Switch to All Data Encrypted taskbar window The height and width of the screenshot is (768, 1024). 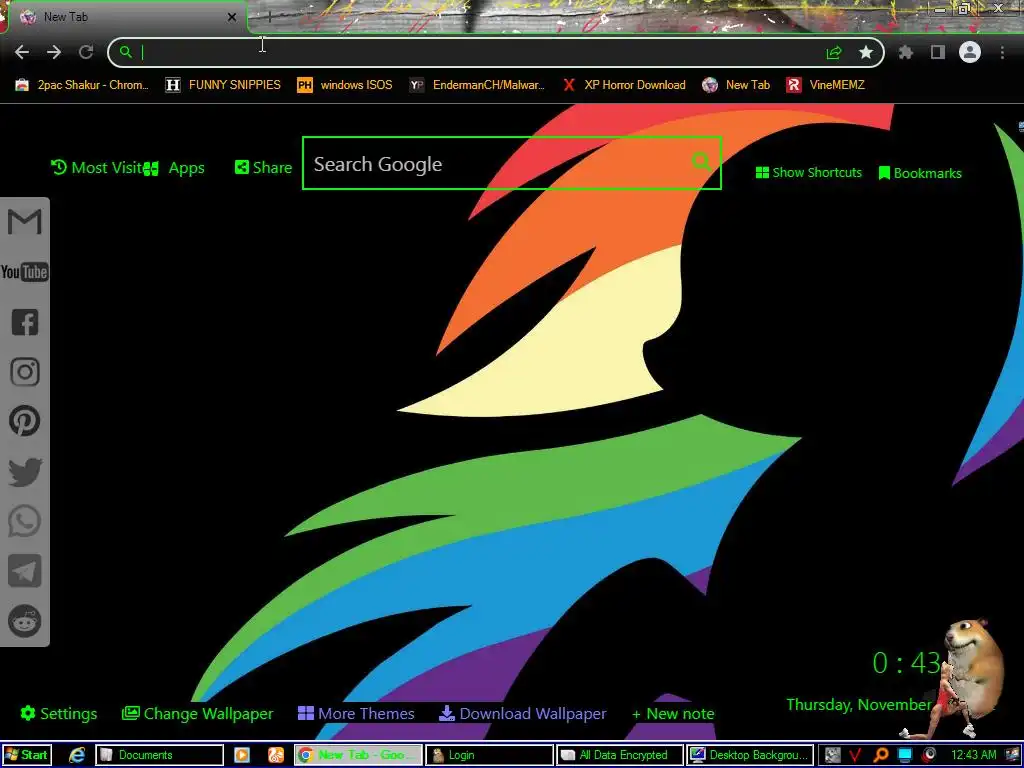(x=620, y=755)
